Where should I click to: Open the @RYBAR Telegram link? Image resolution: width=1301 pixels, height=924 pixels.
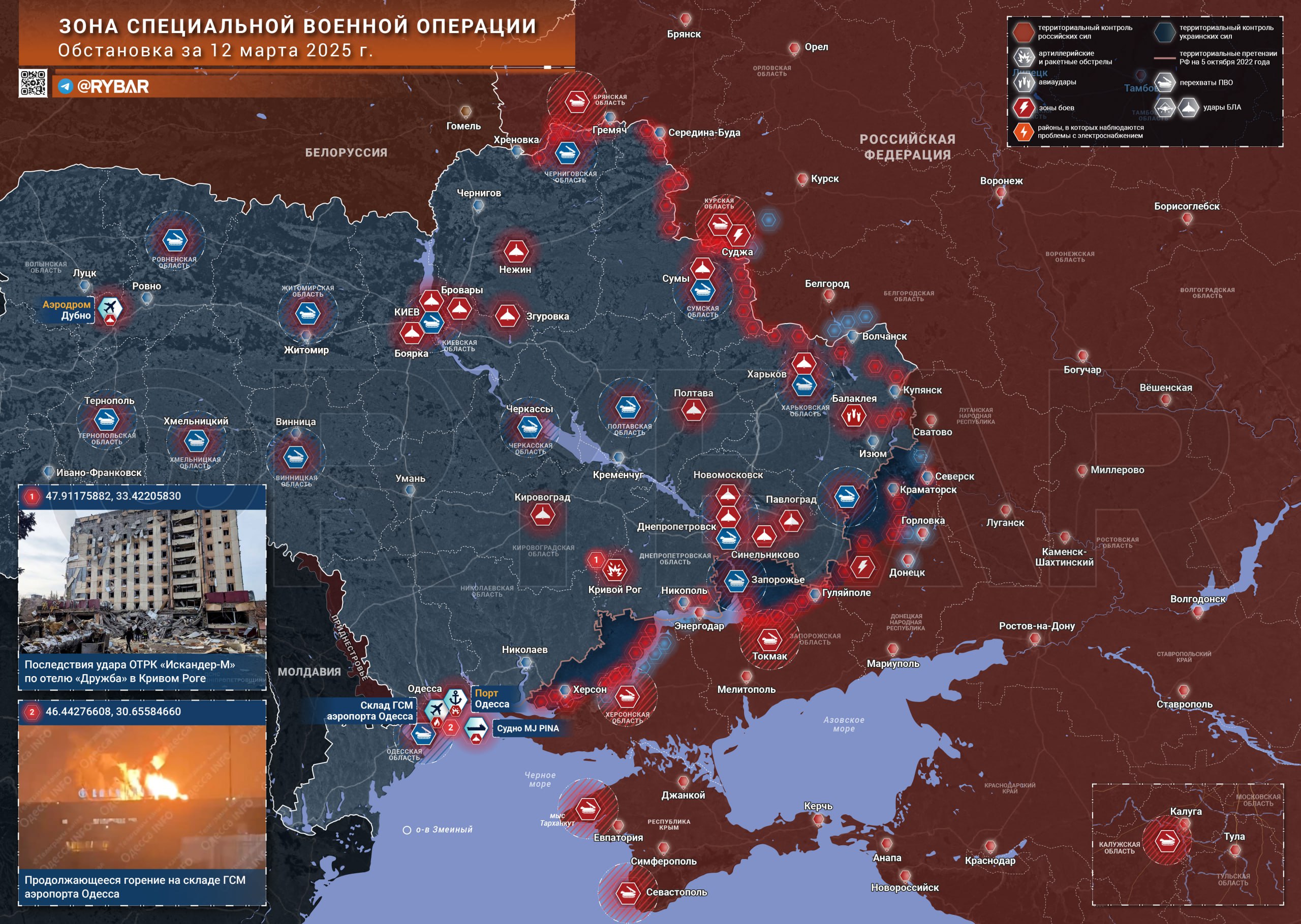coord(103,86)
